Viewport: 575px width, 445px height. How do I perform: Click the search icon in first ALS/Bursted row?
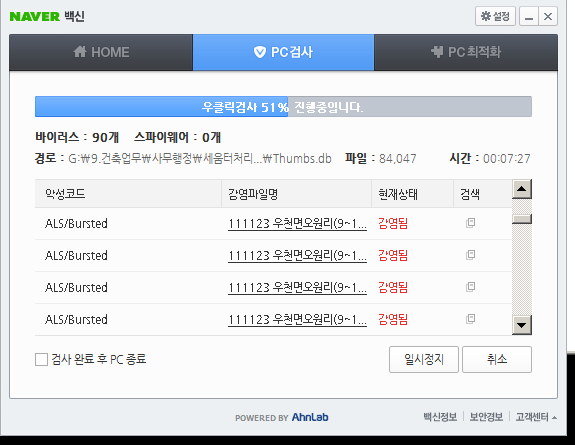pyautogui.click(x=470, y=223)
